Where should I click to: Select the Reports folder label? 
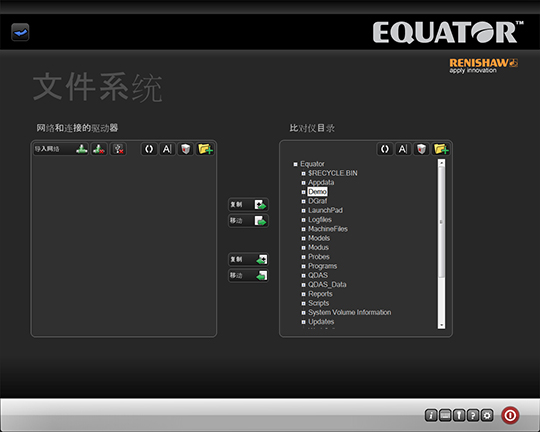tap(320, 294)
